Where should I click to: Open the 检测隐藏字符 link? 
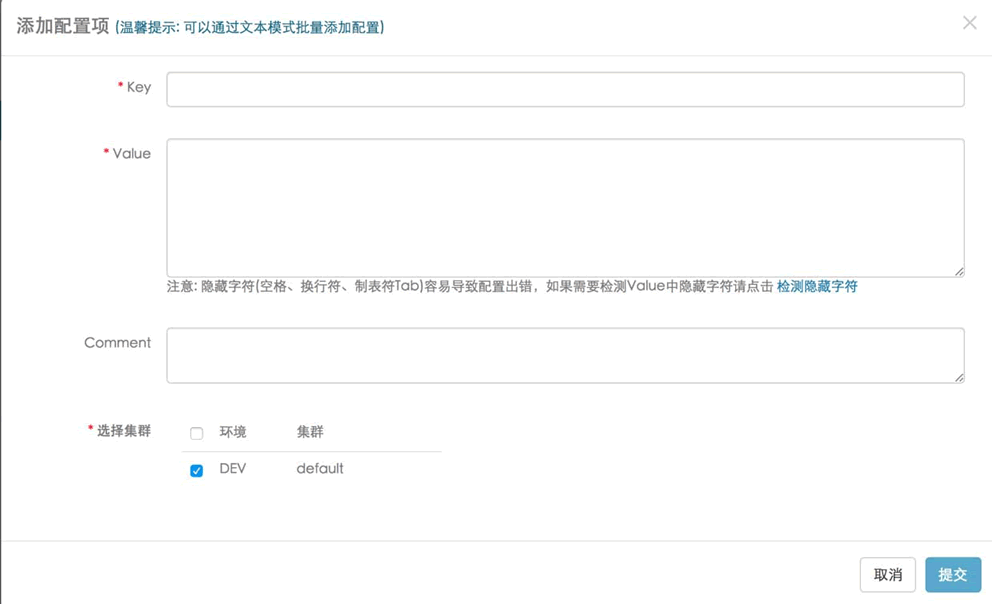click(817, 287)
